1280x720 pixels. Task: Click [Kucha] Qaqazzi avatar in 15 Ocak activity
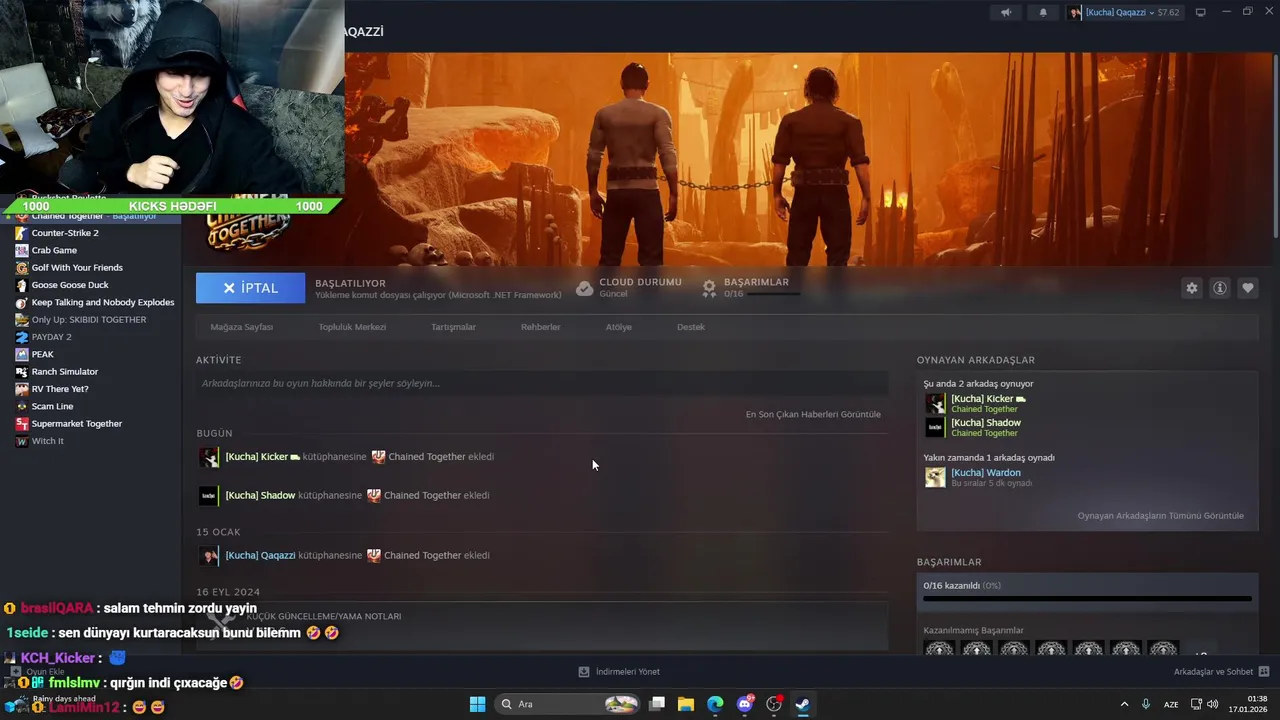(x=208, y=556)
